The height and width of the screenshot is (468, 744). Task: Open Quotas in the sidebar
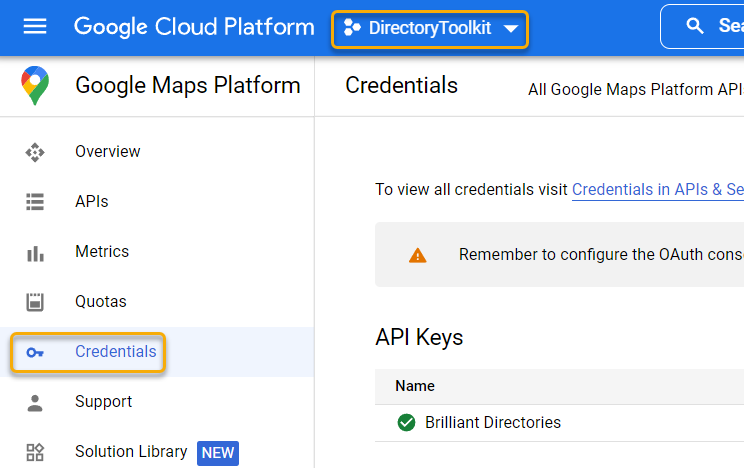point(101,301)
